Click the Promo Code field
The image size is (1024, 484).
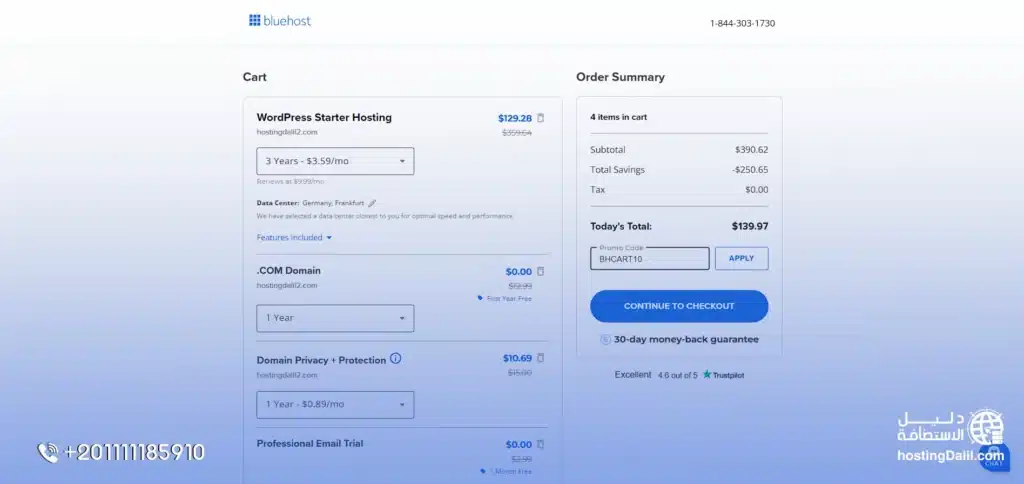click(649, 258)
